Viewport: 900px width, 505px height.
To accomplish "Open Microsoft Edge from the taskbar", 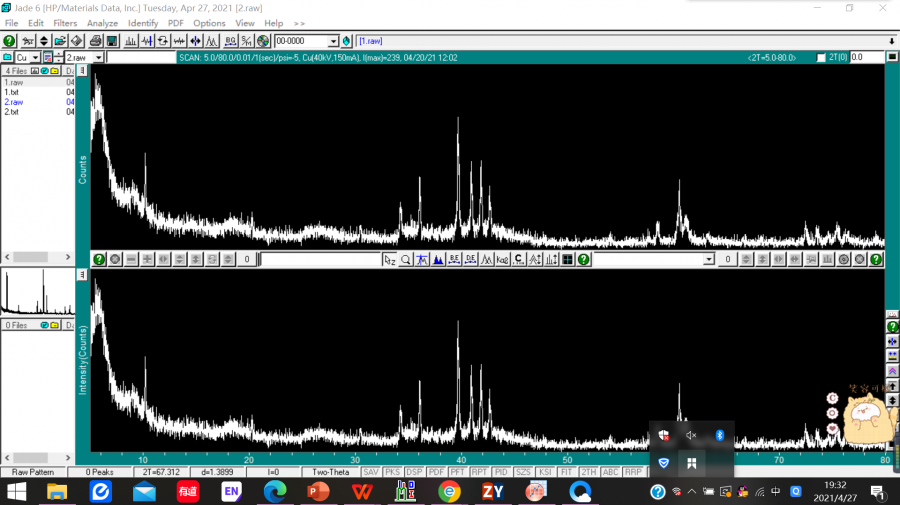I will pos(275,491).
